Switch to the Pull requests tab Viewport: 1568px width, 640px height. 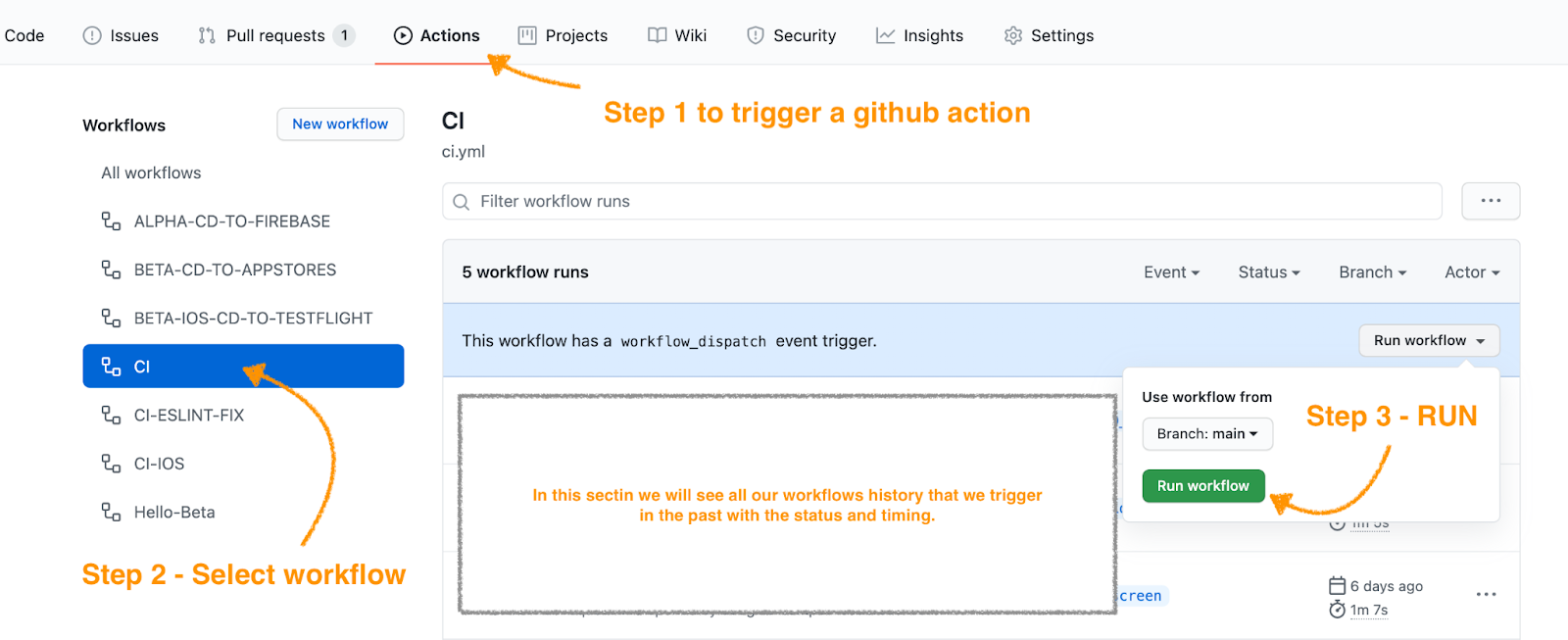[x=275, y=35]
